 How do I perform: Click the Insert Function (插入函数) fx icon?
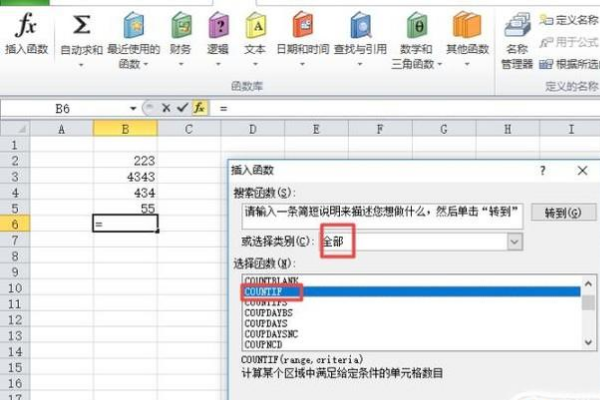pos(26,24)
